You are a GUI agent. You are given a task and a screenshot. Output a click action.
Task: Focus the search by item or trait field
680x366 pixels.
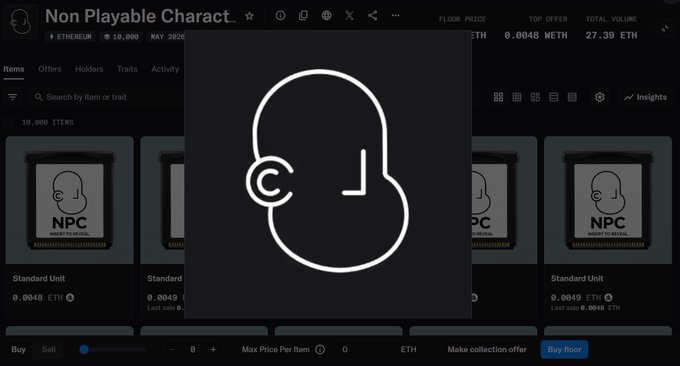108,97
